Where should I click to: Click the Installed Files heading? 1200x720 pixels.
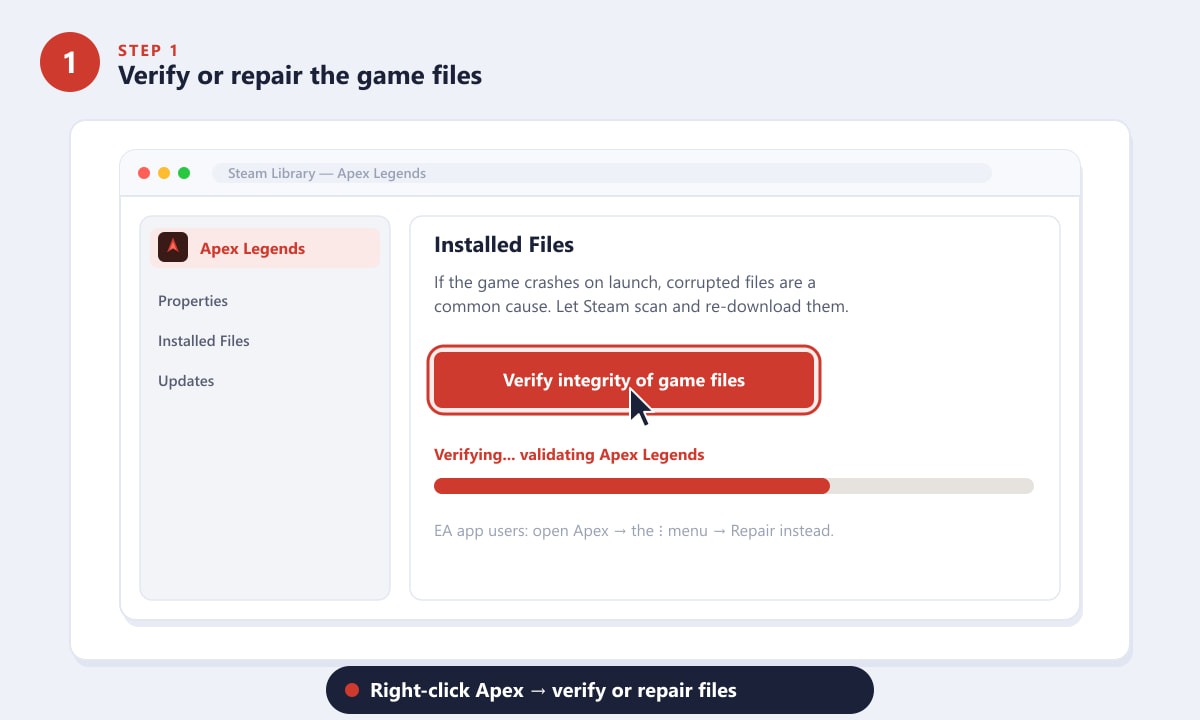point(504,245)
